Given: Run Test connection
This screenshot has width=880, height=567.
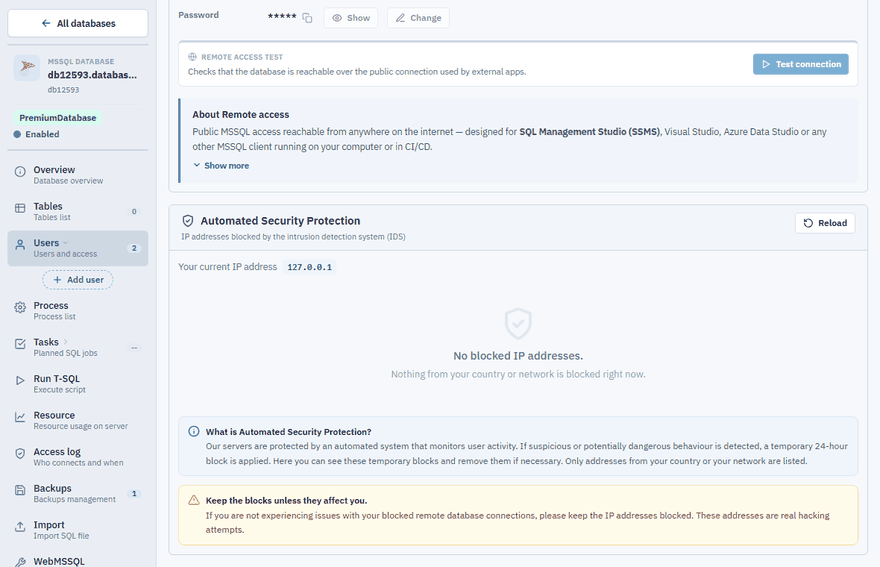Looking at the screenshot, I should [800, 64].
